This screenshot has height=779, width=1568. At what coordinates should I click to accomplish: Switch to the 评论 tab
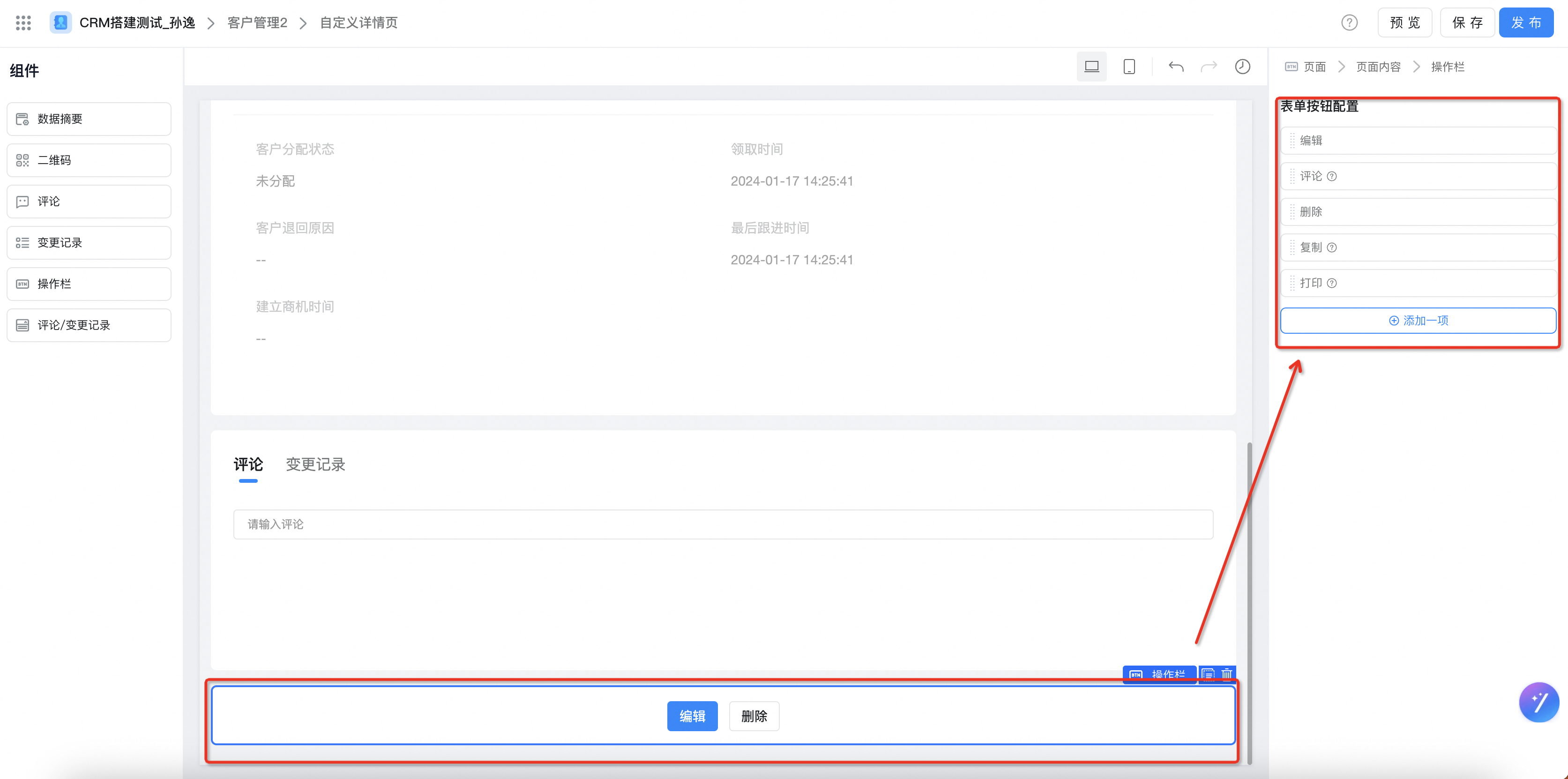pos(248,465)
